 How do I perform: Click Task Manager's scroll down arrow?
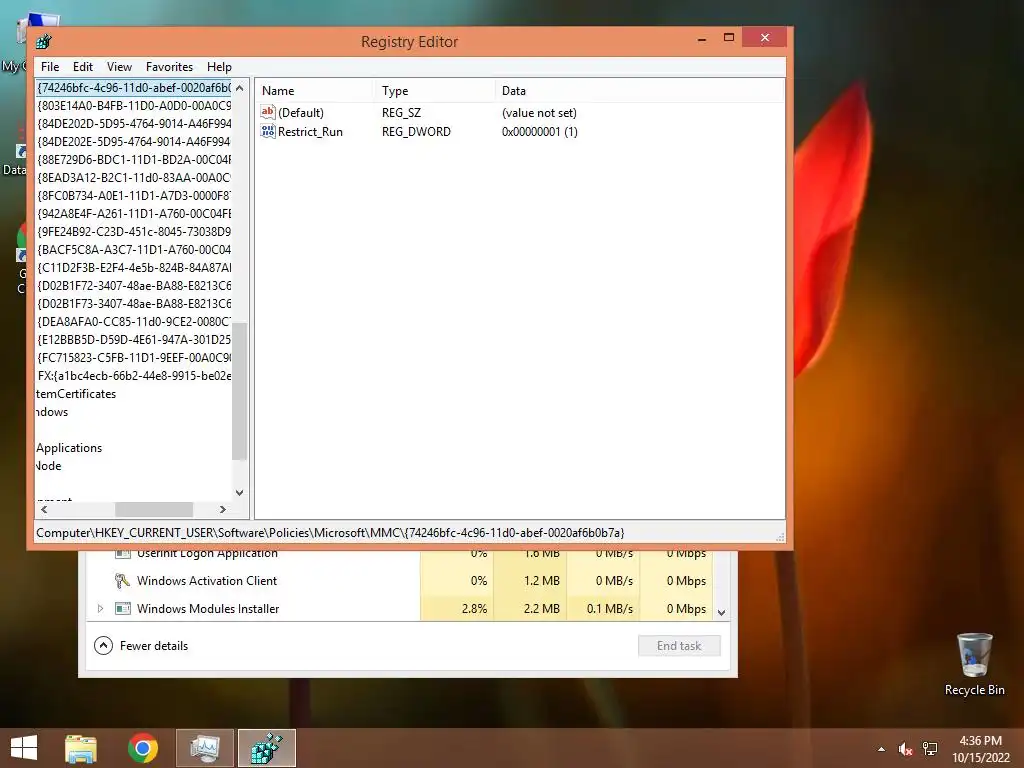click(722, 613)
